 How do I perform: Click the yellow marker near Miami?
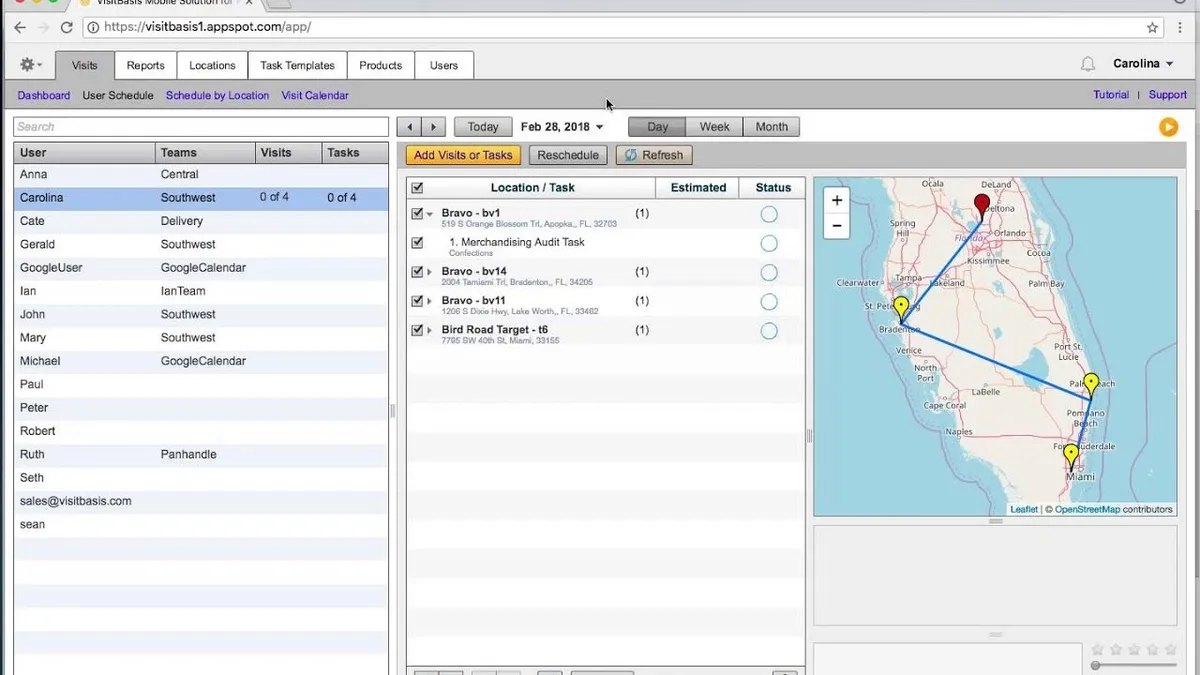(1071, 457)
